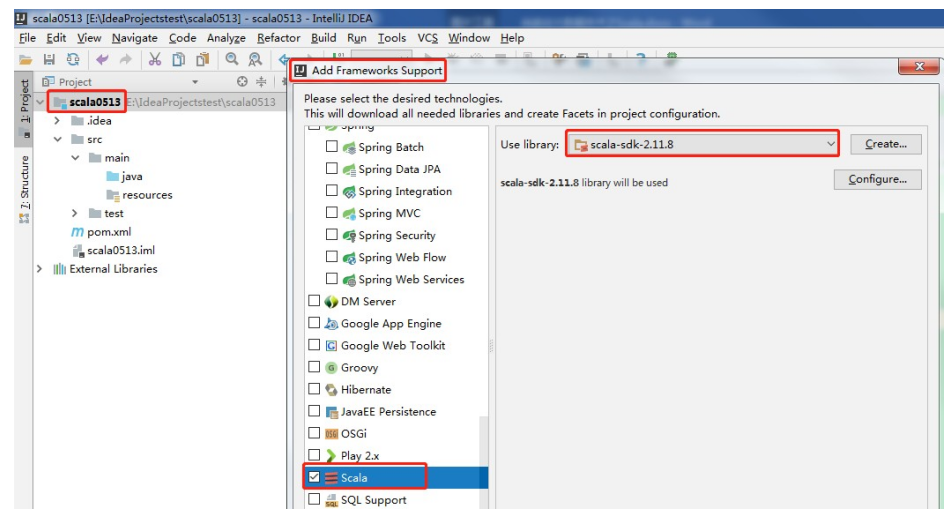Click the Find magnifier toolbar icon
The image size is (950, 517).
[x=231, y=59]
